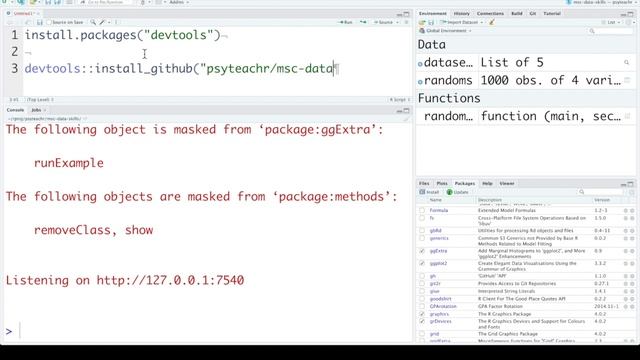Click the Environment search field

(x=611, y=31)
